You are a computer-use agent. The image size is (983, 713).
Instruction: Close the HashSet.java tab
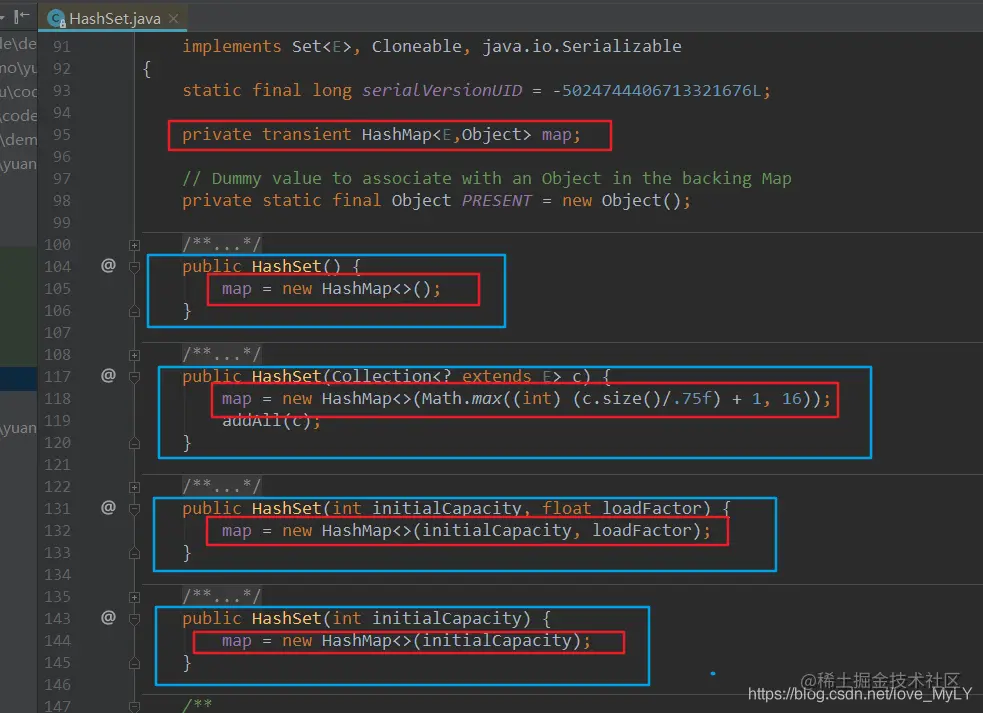click(x=174, y=19)
